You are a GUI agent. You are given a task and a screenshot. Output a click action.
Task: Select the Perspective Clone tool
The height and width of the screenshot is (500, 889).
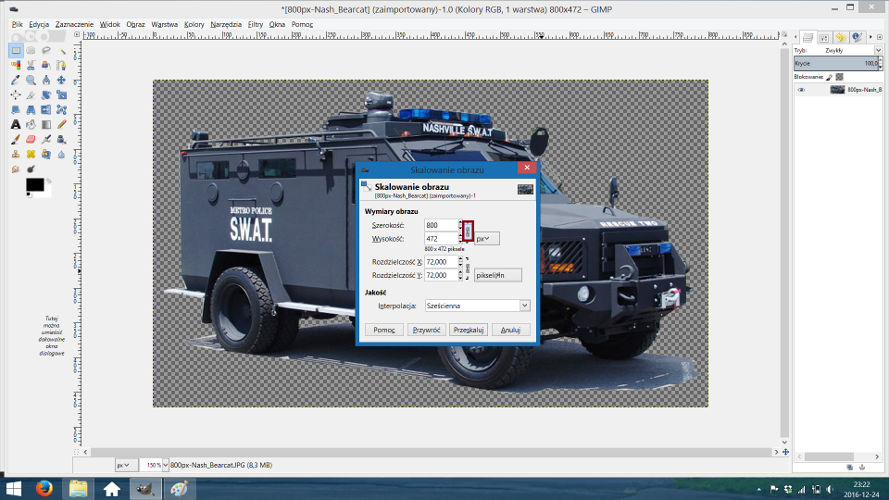coord(46,154)
